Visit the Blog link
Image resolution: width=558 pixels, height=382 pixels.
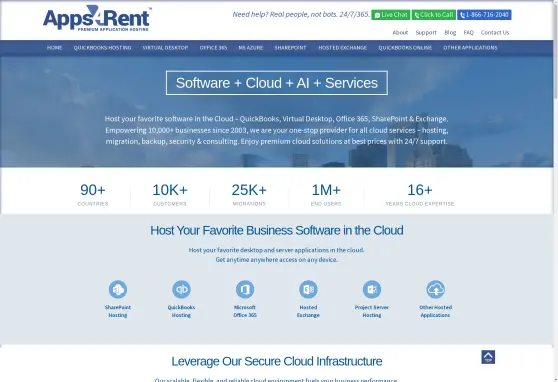pos(450,32)
